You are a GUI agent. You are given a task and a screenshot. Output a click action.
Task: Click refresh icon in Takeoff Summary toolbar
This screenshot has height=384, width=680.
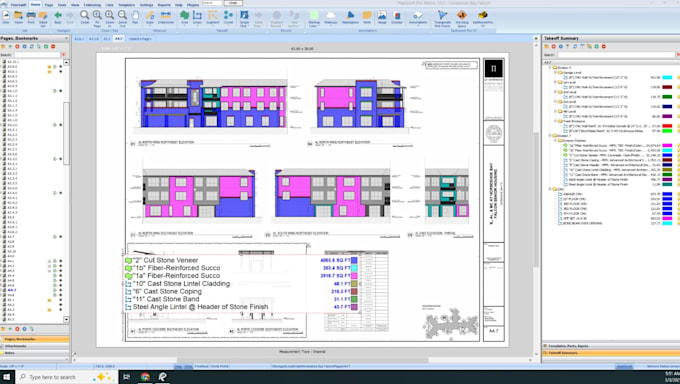[575, 46]
